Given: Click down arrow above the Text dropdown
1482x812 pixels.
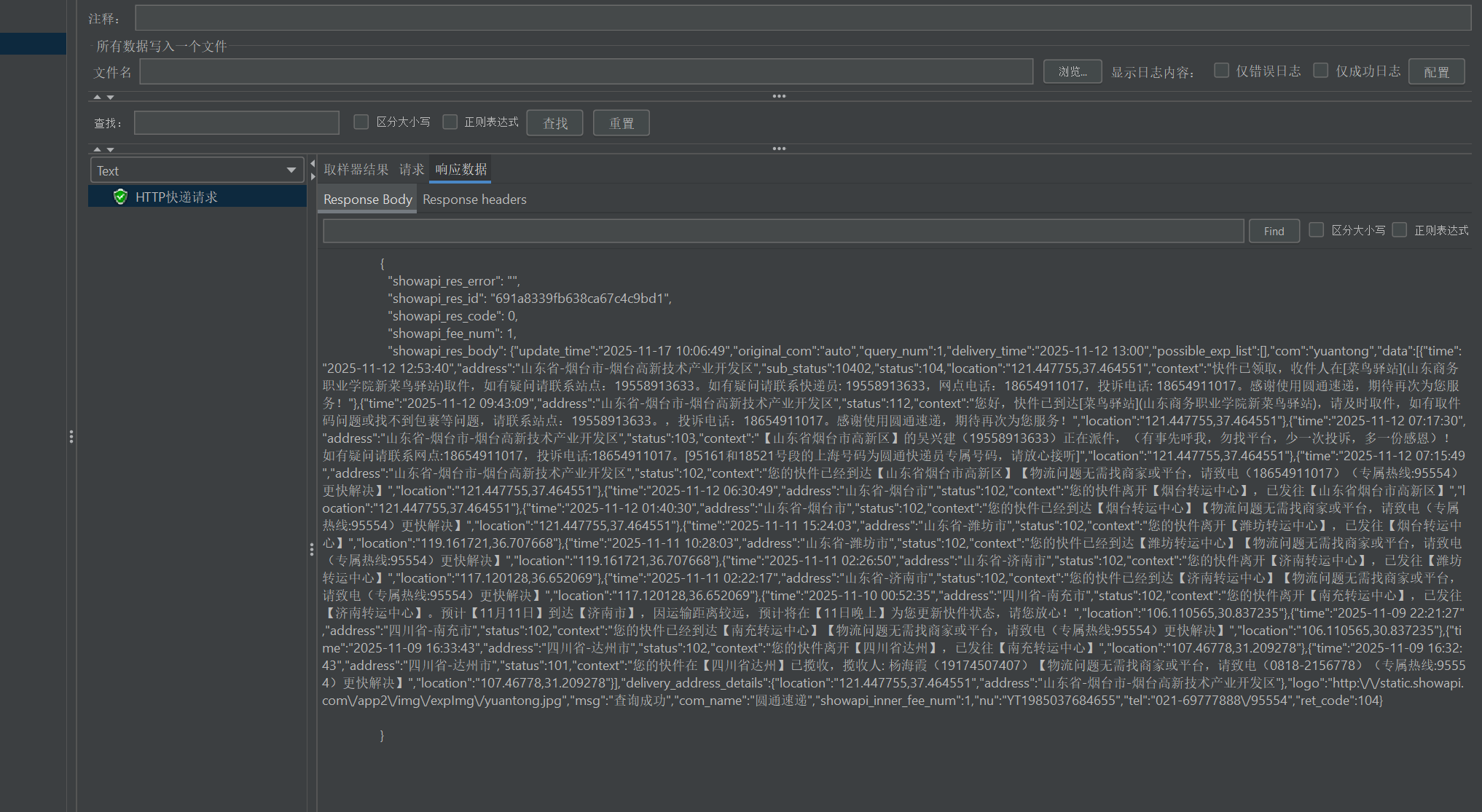Looking at the screenshot, I should coord(111,149).
